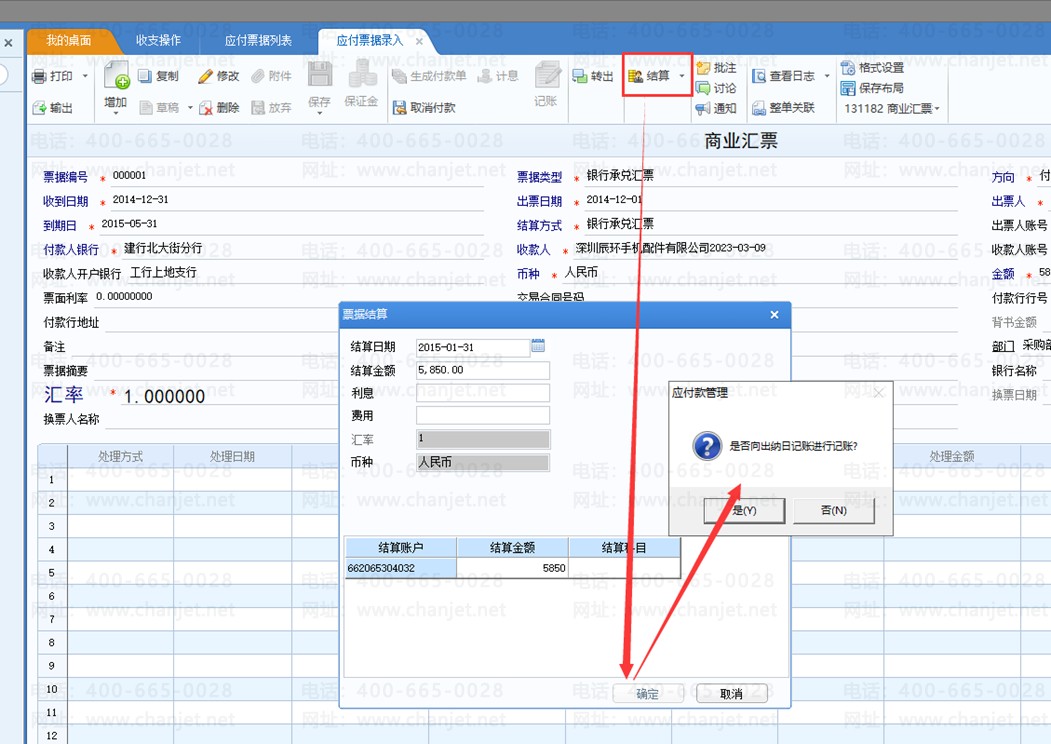Expand the 查看日志 dropdown arrow
The height and width of the screenshot is (744, 1051).
point(826,76)
